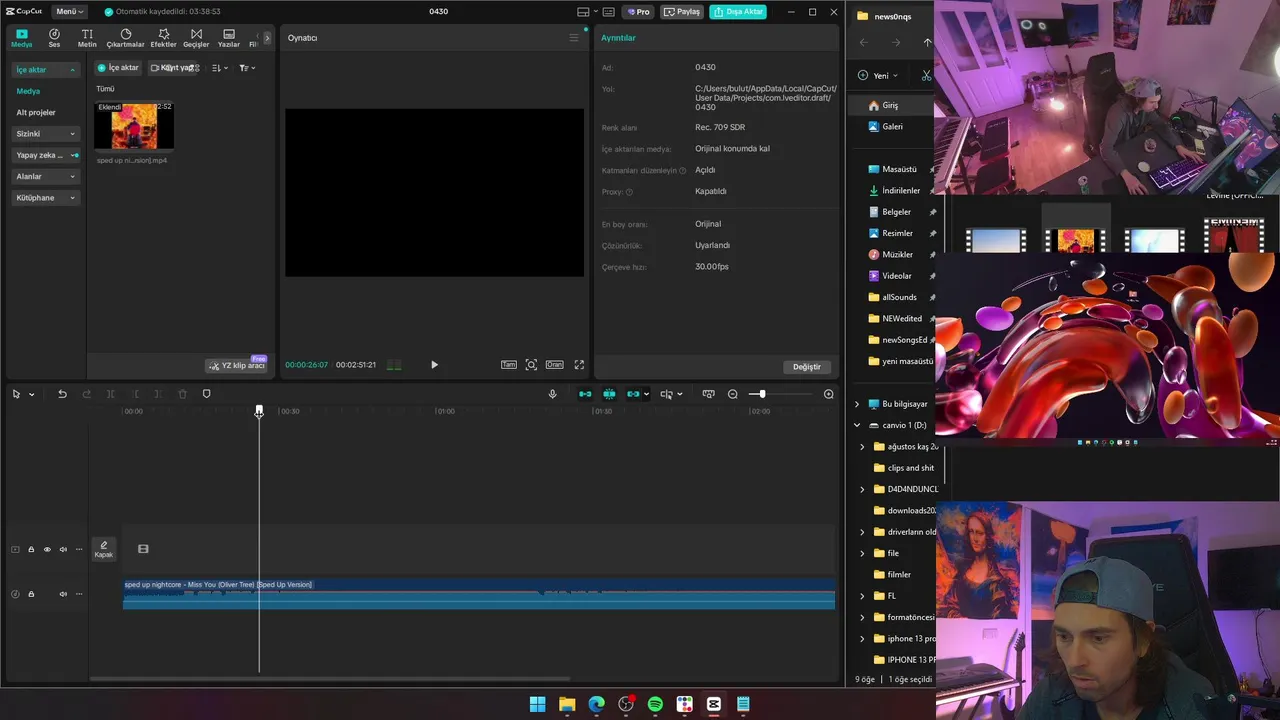1280x720 pixels.
Task: Undo the last edit in the timeline
Action: [x=62, y=394]
